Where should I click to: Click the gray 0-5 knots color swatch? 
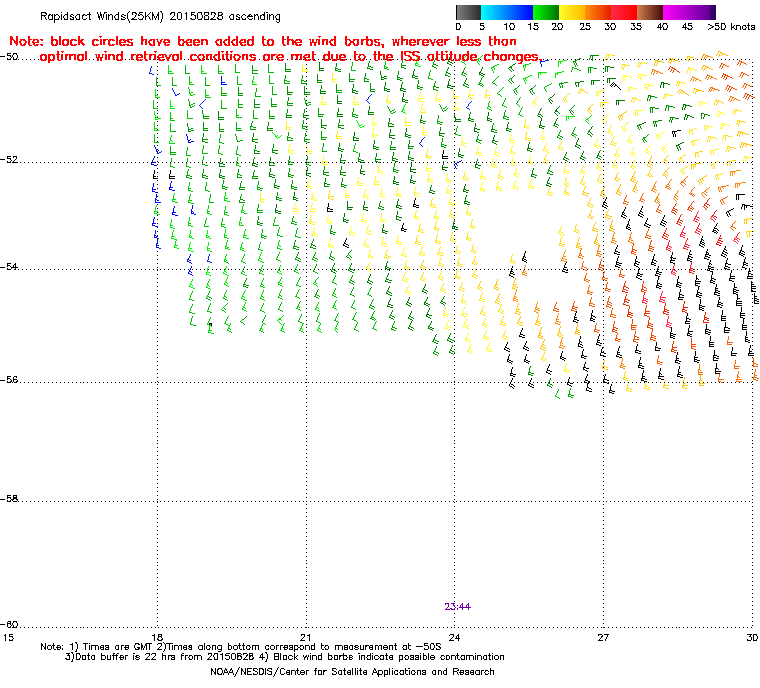[469, 12]
